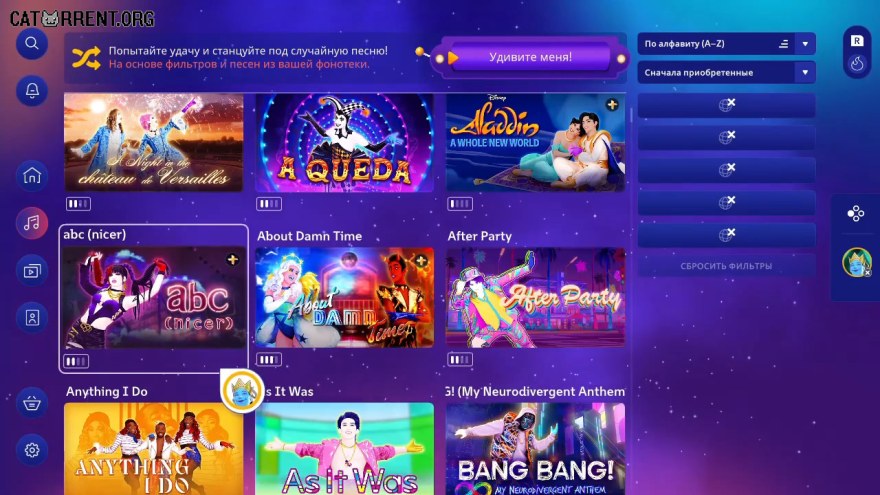This screenshot has height=495, width=880.
Task: Go to the home icon in sidebar
Action: click(x=32, y=176)
